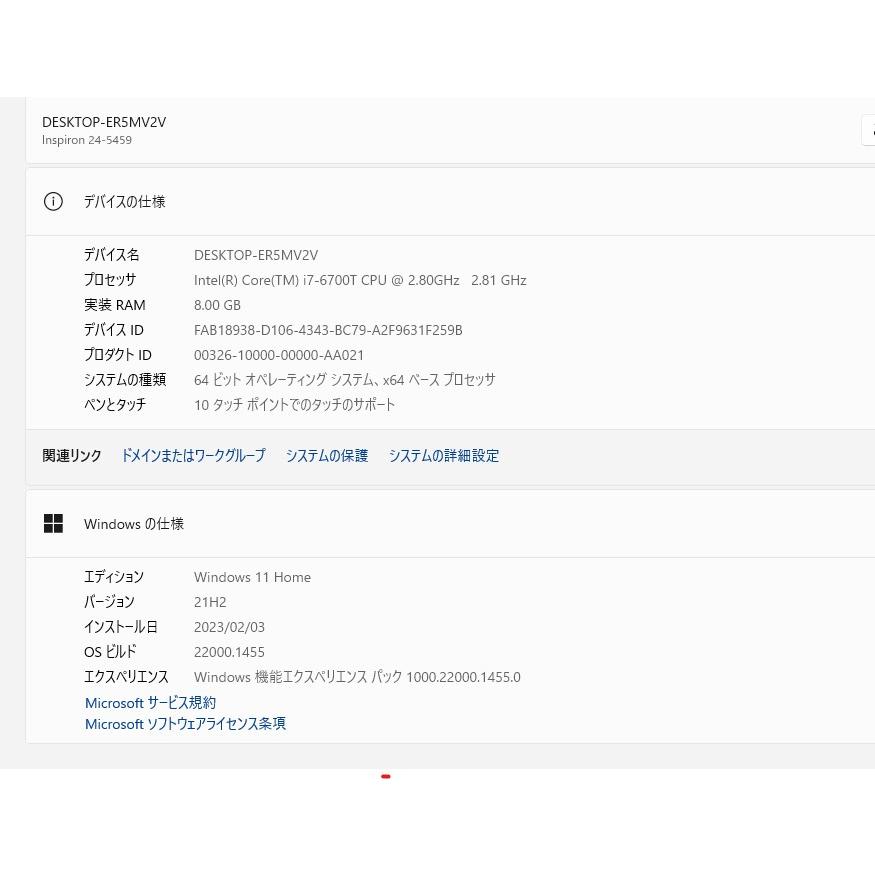The width and height of the screenshot is (875, 875).
Task: Open the システムの保護 link
Action: tap(327, 455)
